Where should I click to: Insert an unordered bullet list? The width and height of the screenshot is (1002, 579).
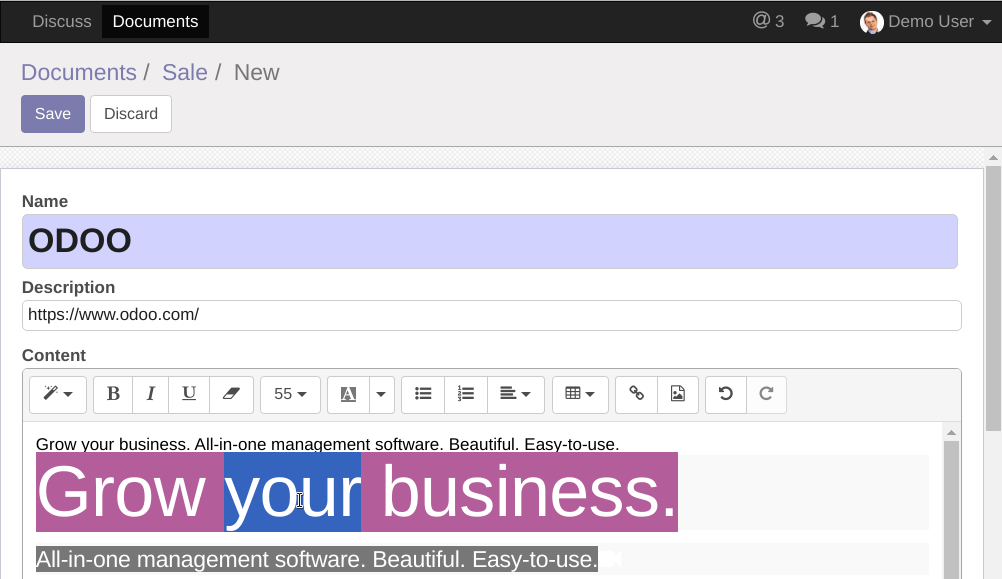(423, 394)
